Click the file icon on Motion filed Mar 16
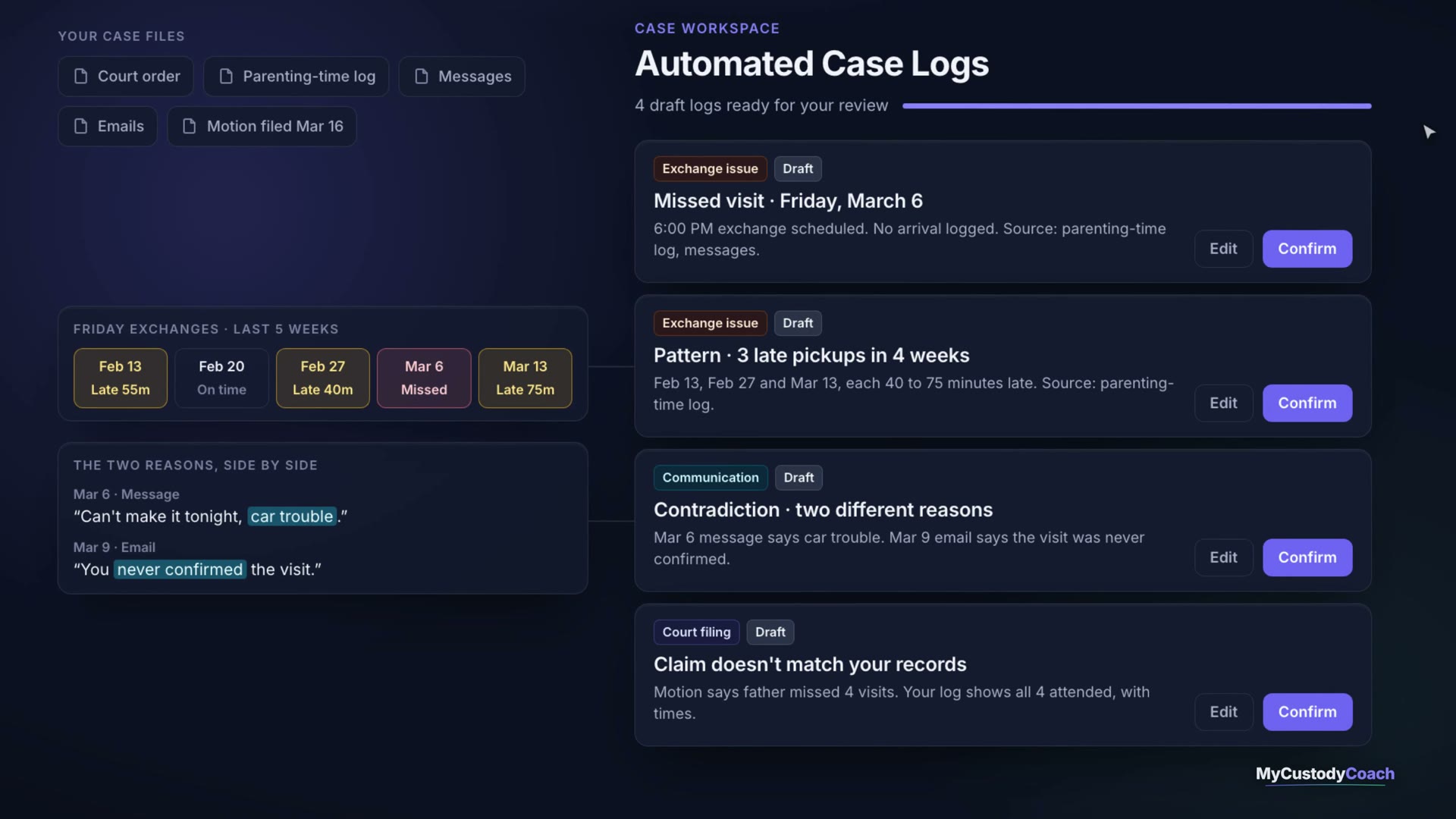This screenshot has width=1456, height=819. [190, 127]
